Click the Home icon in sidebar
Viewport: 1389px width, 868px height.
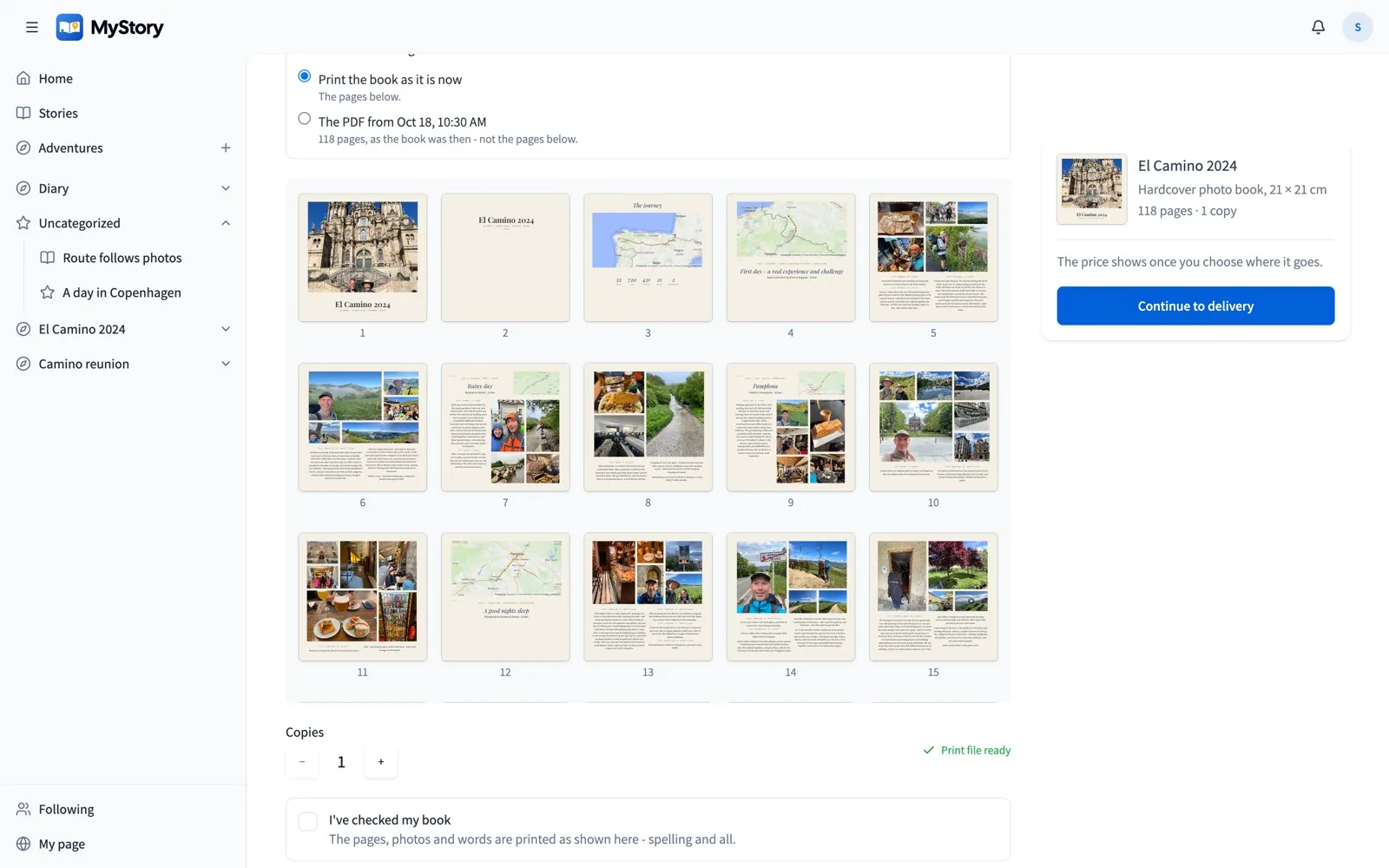coord(23,78)
